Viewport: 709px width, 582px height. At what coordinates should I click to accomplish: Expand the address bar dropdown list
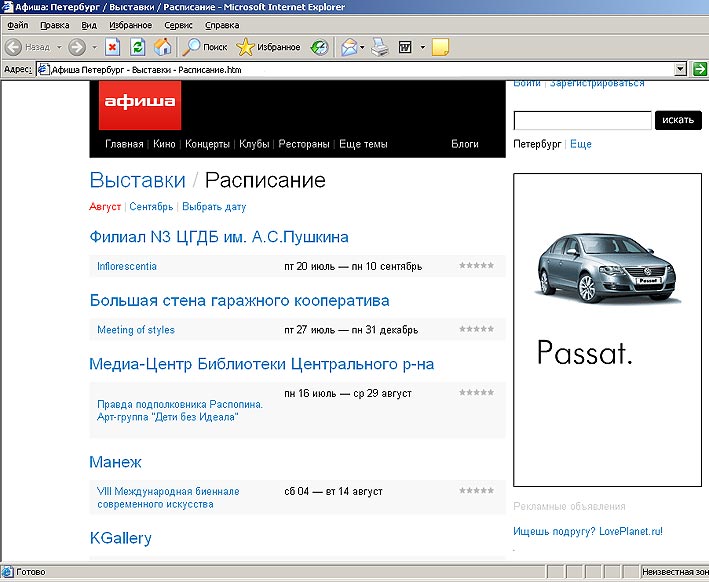(680, 69)
